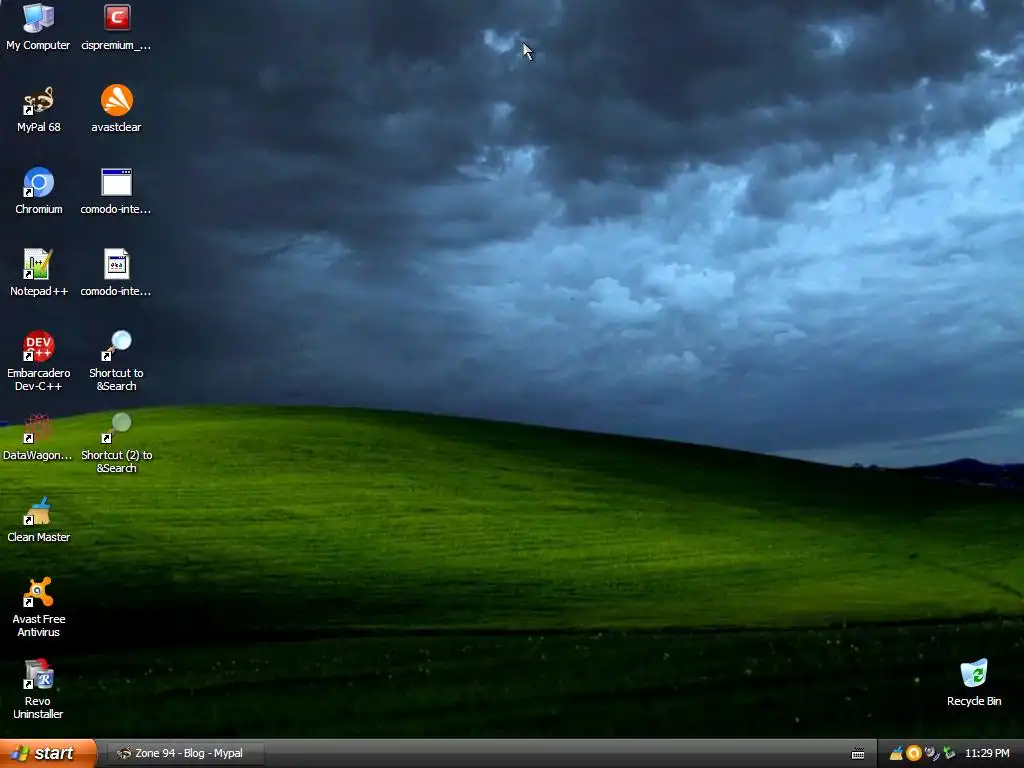The width and height of the screenshot is (1024, 768).
Task: Click the Clean Master broom tray icon
Action: [897, 754]
